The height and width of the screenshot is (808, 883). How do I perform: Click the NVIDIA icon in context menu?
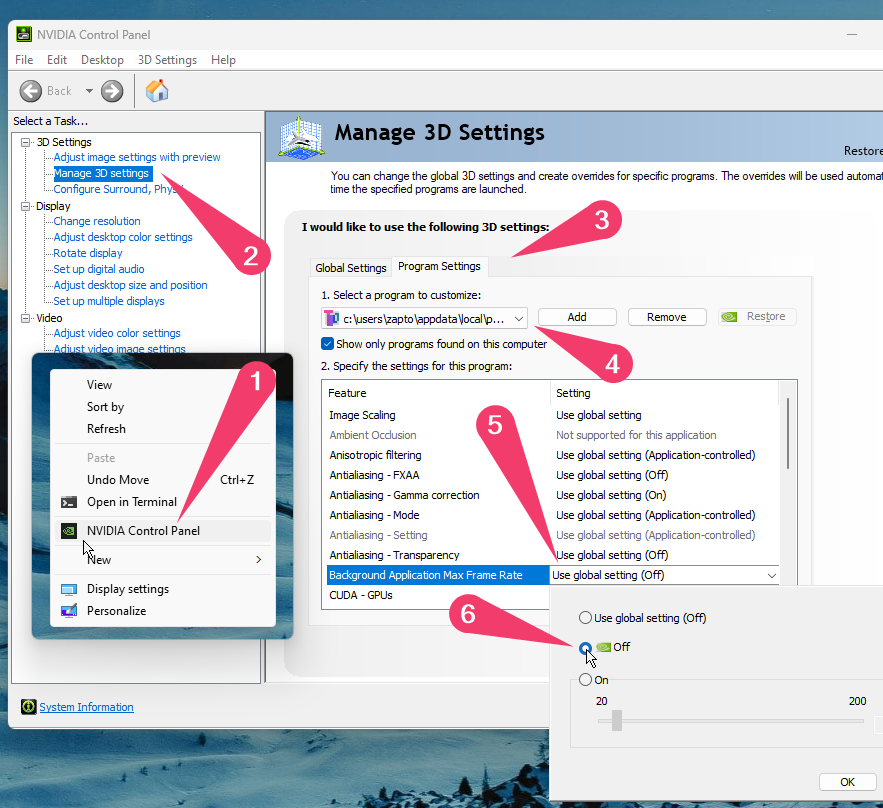(x=69, y=530)
